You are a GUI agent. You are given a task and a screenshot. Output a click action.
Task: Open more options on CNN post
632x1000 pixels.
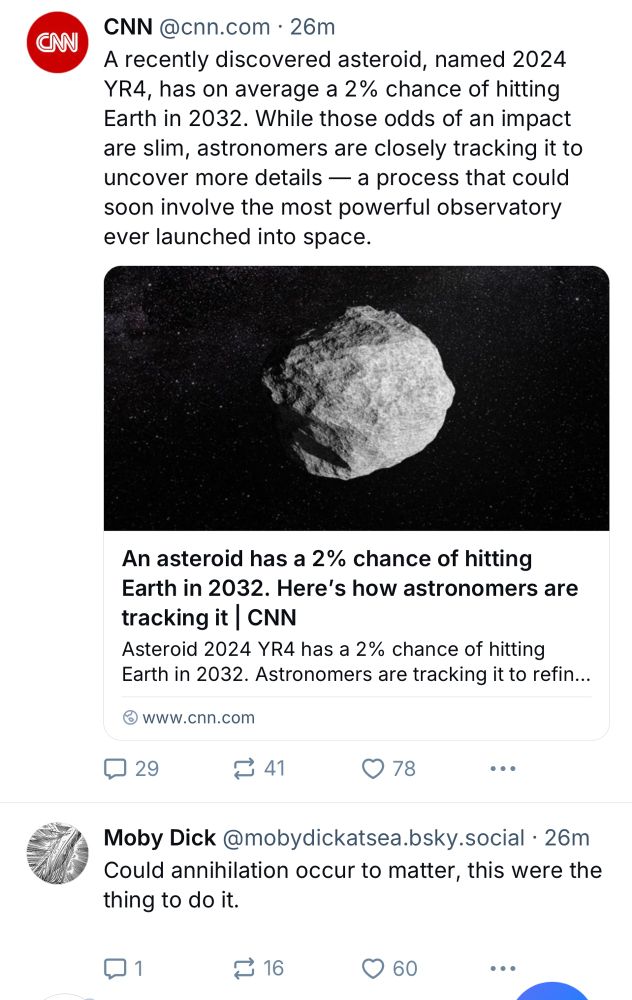coord(503,768)
